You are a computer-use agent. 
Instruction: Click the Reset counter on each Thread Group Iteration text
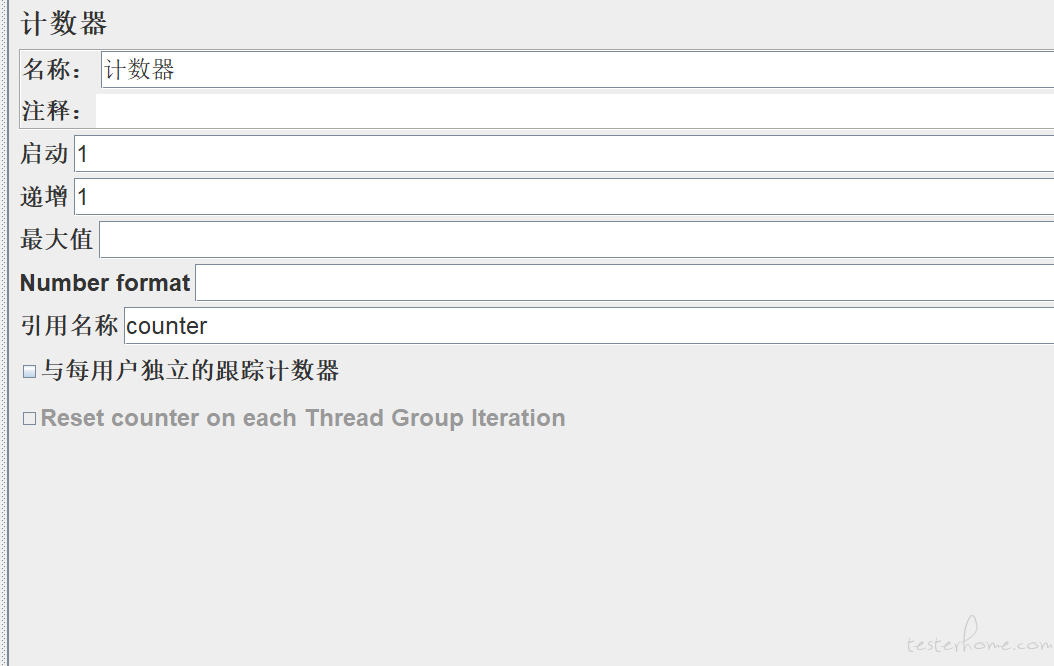coord(303,418)
